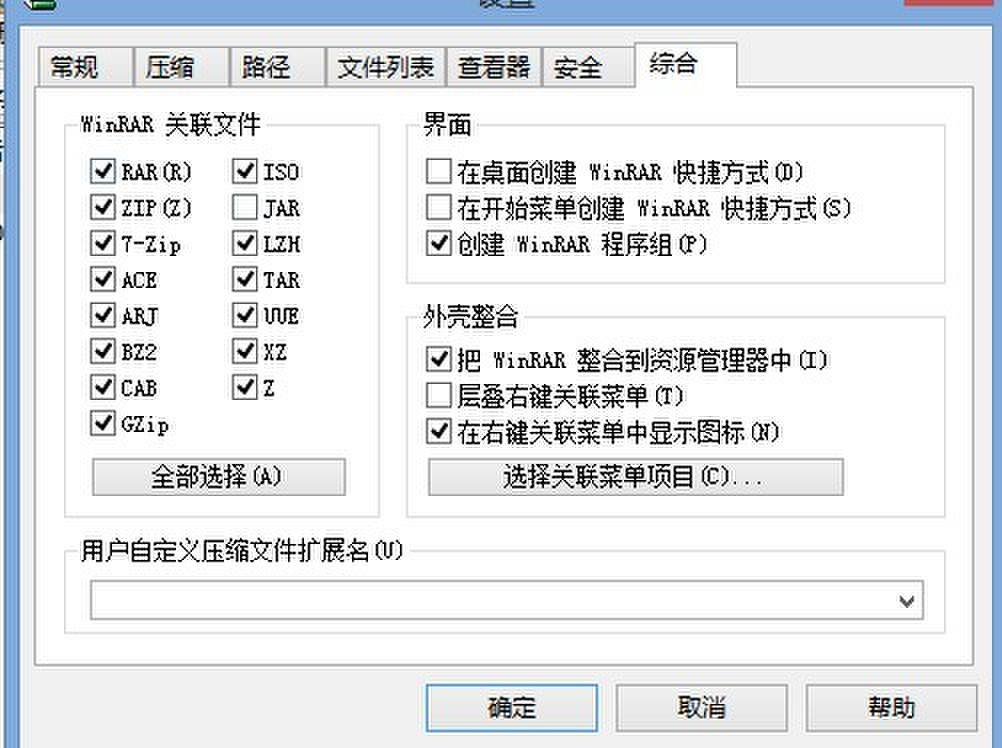Screen dimensions: 1002x748
Task: Uncheck the TAR association checkbox
Action: pos(244,279)
